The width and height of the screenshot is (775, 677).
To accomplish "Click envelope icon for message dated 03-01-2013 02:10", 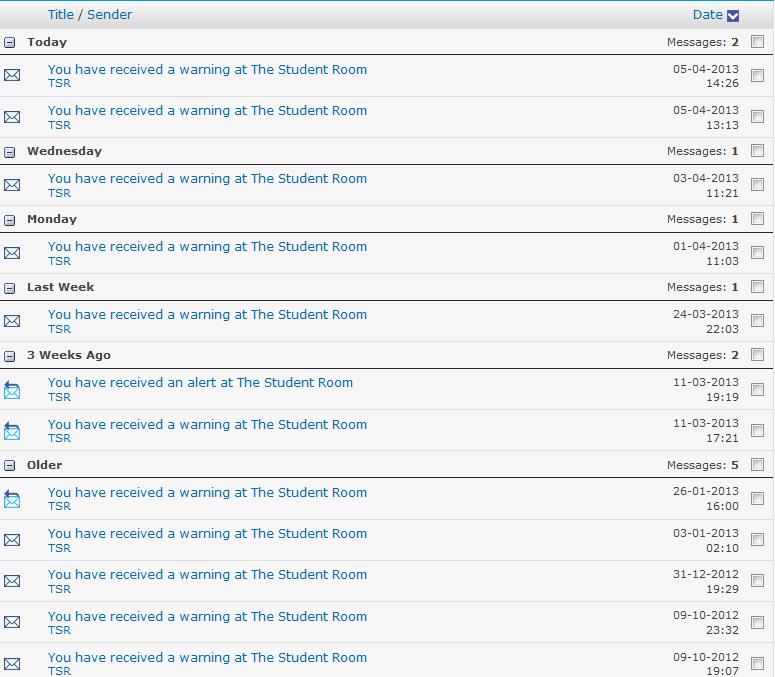I will point(12,540).
